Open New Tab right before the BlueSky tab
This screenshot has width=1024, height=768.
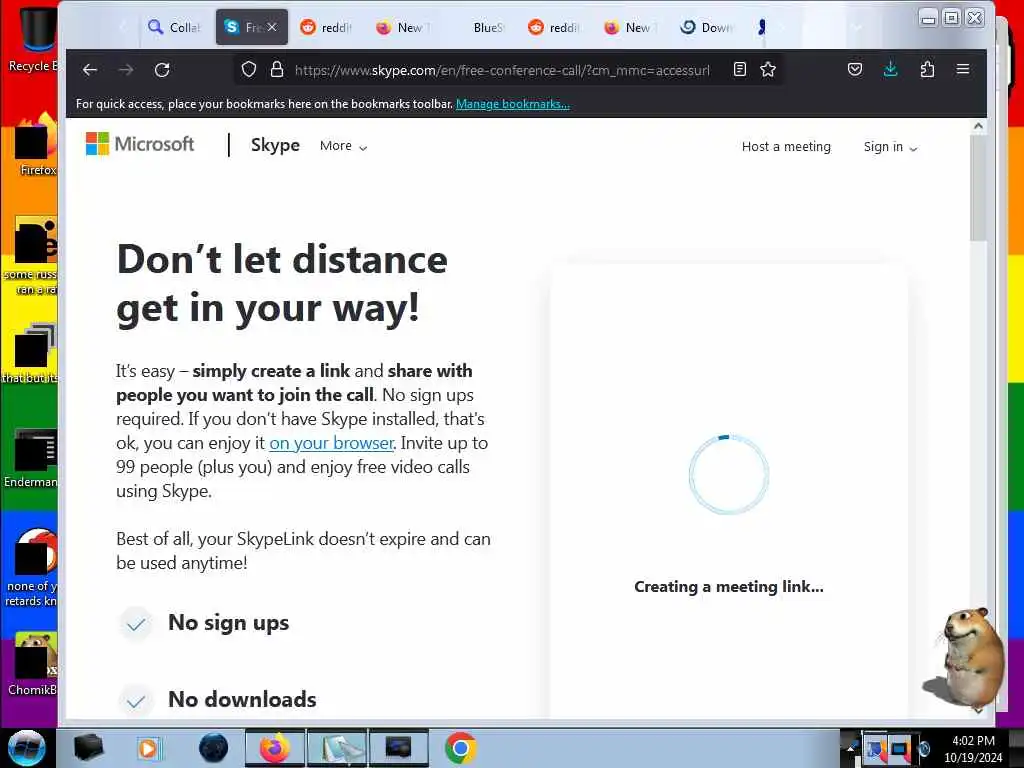(x=401, y=27)
